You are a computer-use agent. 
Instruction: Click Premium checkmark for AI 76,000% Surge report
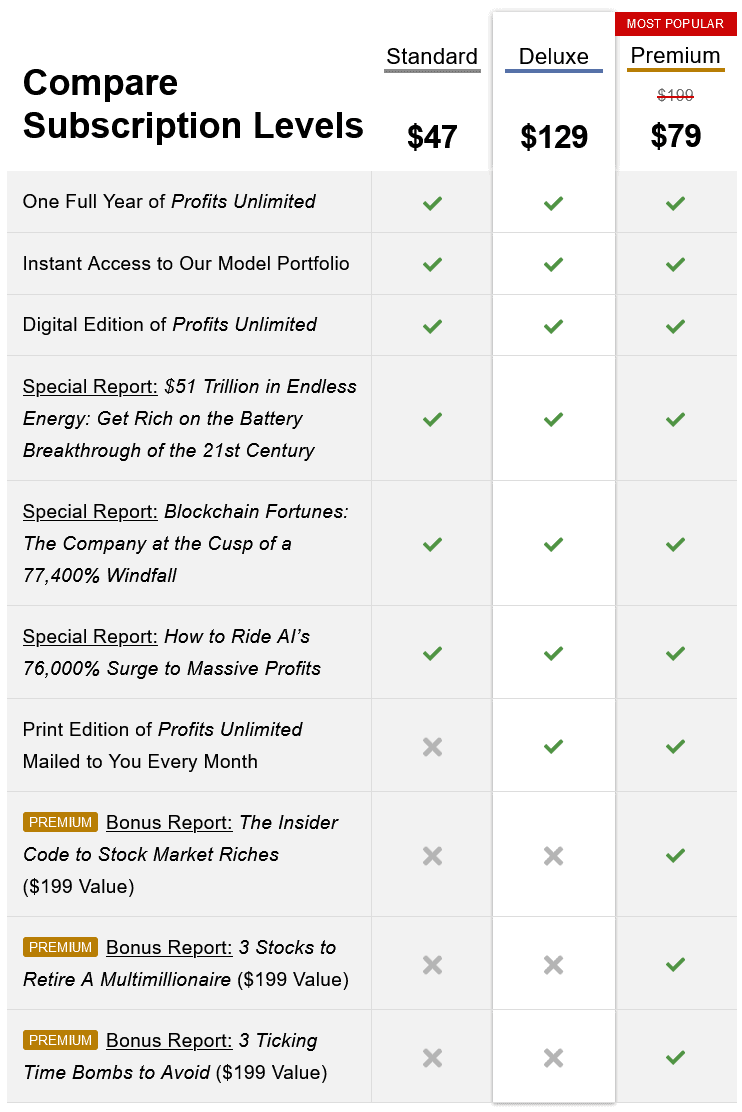coord(675,653)
